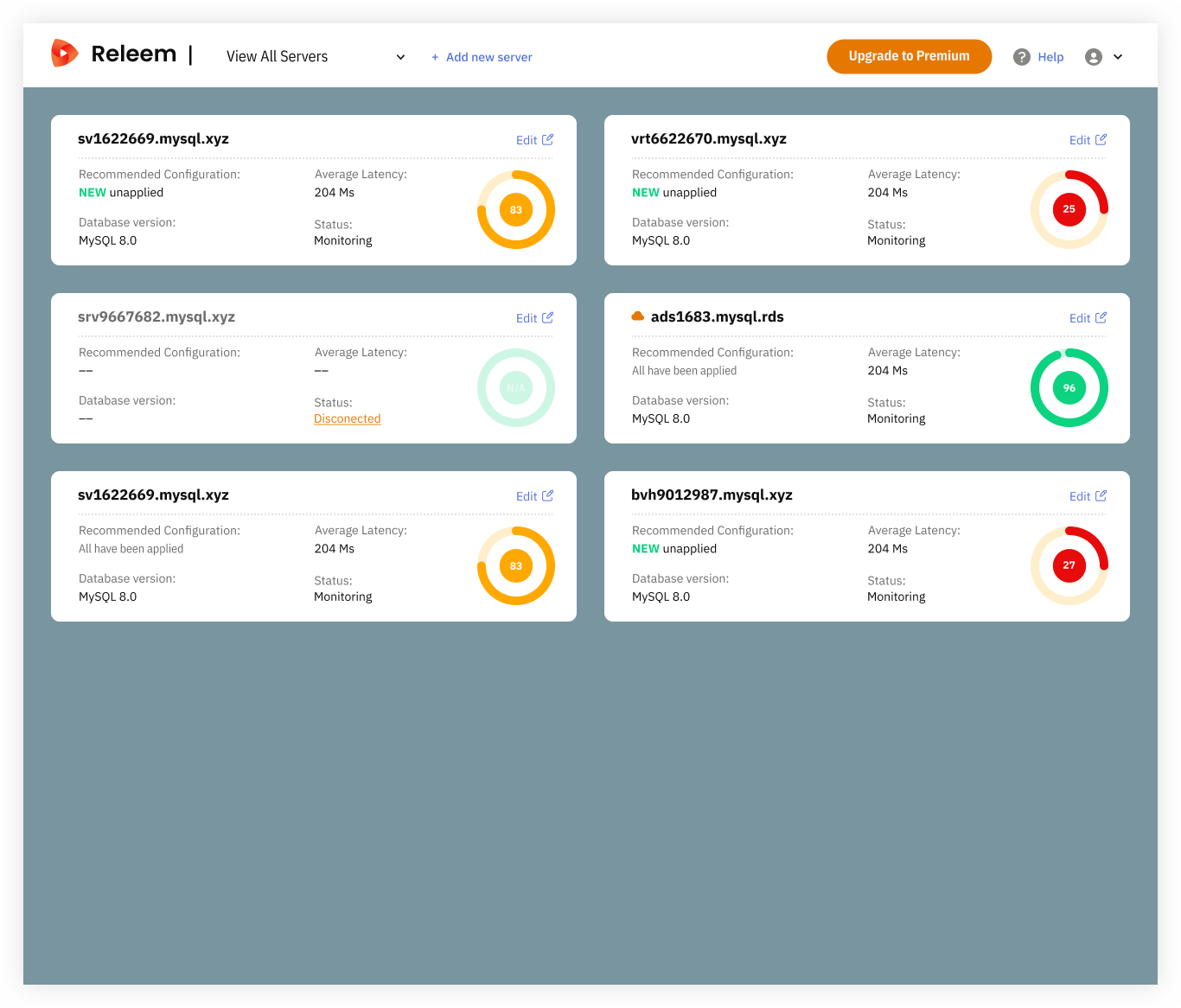Click the green health gauge showing 96
1181x1008 pixels.
(x=1069, y=387)
